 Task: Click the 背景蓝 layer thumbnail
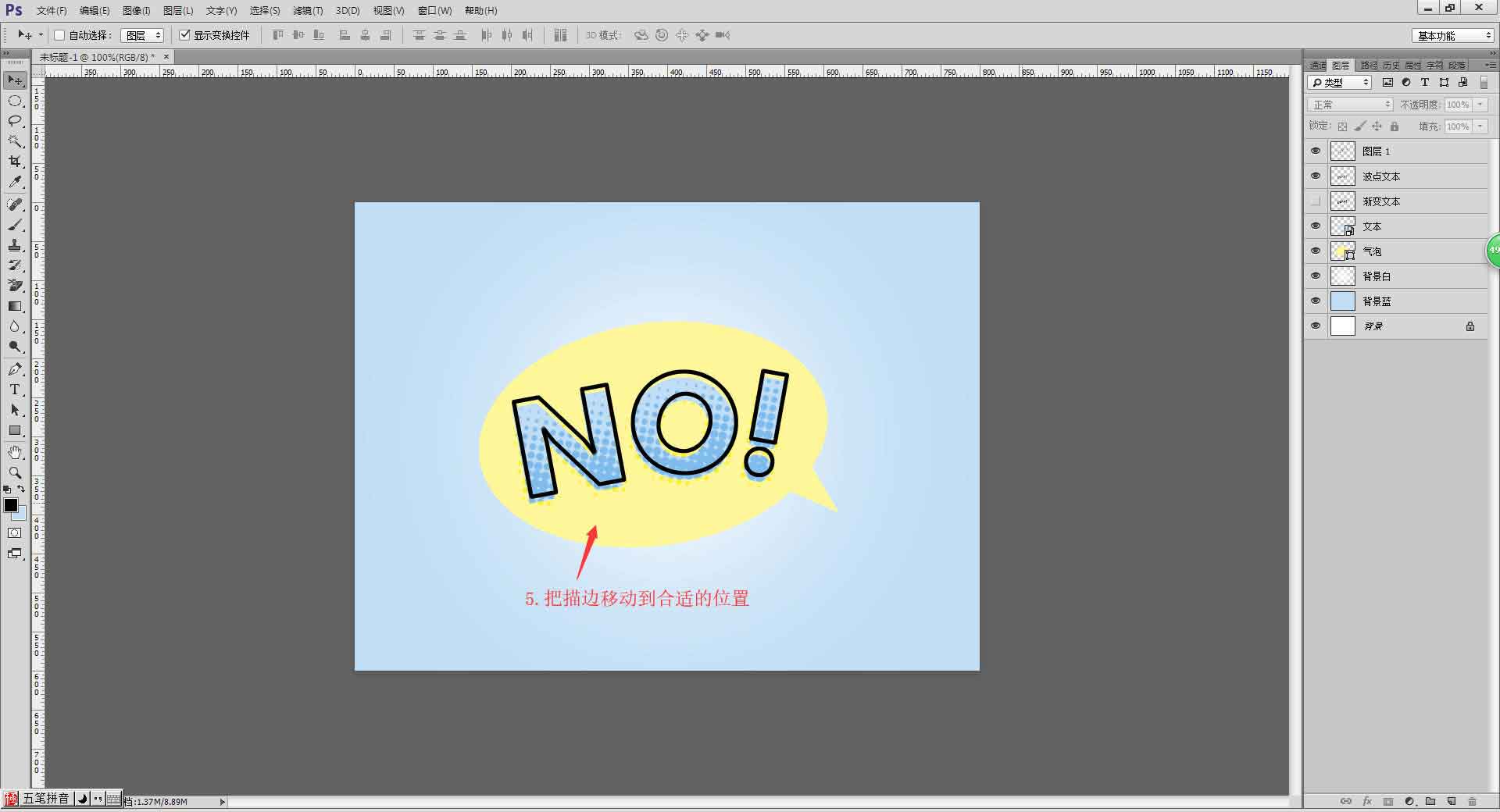[x=1342, y=301]
